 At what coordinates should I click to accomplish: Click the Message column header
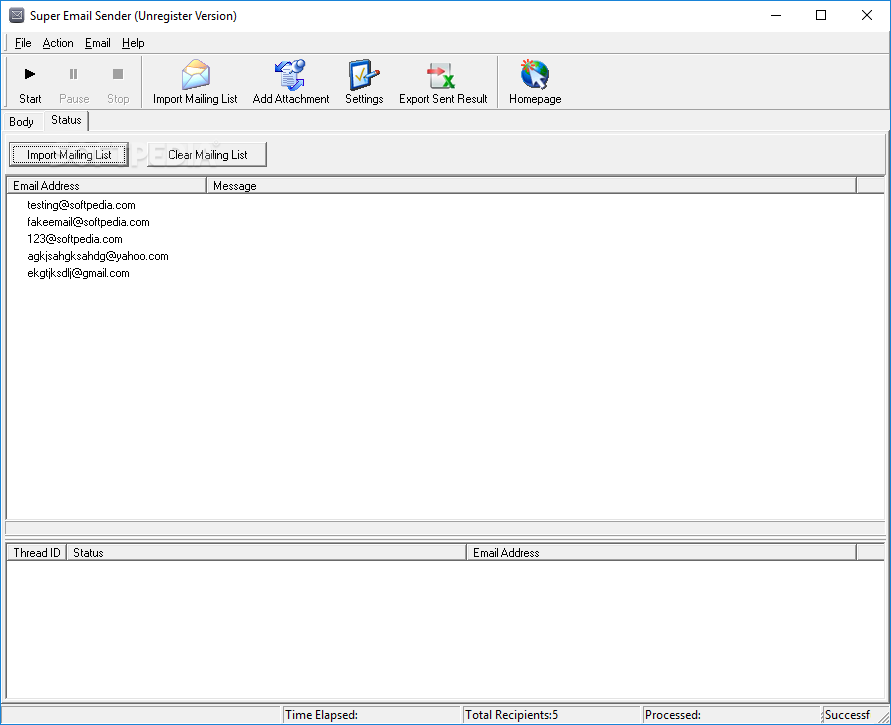pyautogui.click(x=531, y=186)
